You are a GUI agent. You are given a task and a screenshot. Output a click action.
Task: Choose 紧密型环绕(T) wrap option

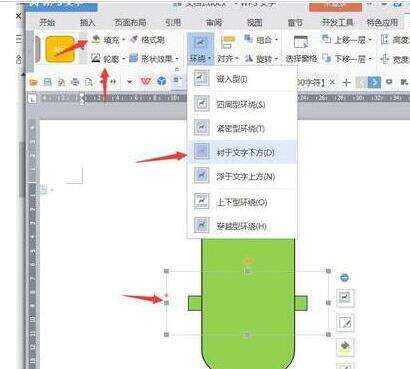(242, 128)
